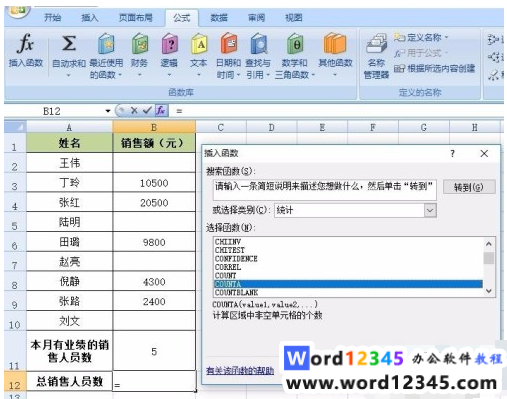This screenshot has height=399, width=507.
Task: Confirm formula entry with checkmark icon
Action: 147,110
